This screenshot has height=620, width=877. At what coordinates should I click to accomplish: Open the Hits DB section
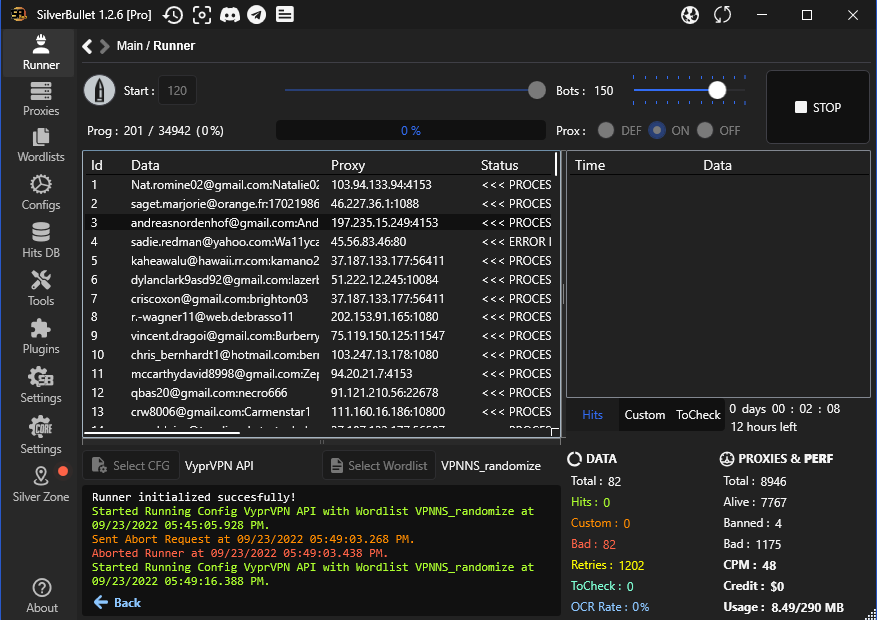pyautogui.click(x=40, y=241)
